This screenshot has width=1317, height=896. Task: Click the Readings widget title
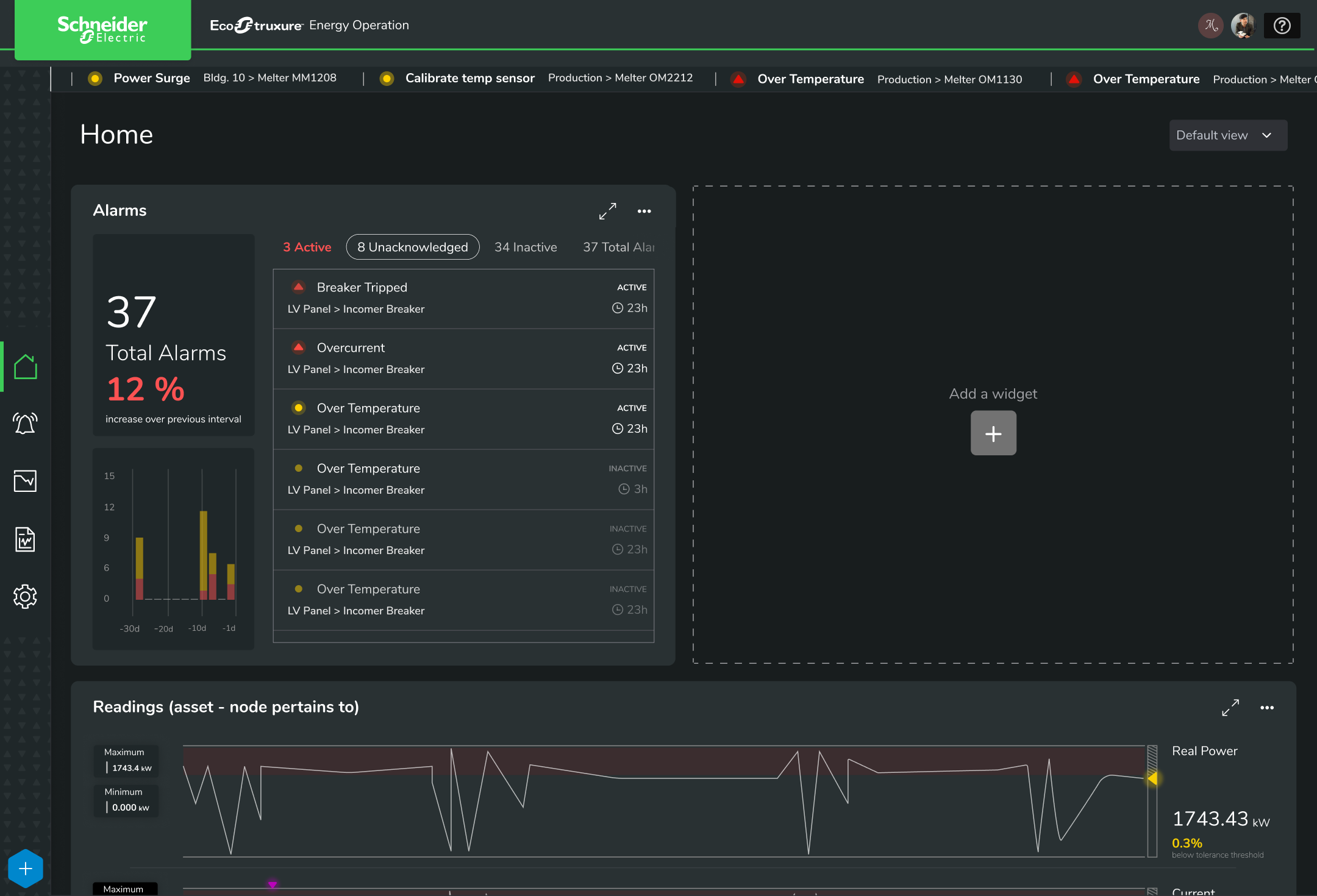pyautogui.click(x=226, y=706)
